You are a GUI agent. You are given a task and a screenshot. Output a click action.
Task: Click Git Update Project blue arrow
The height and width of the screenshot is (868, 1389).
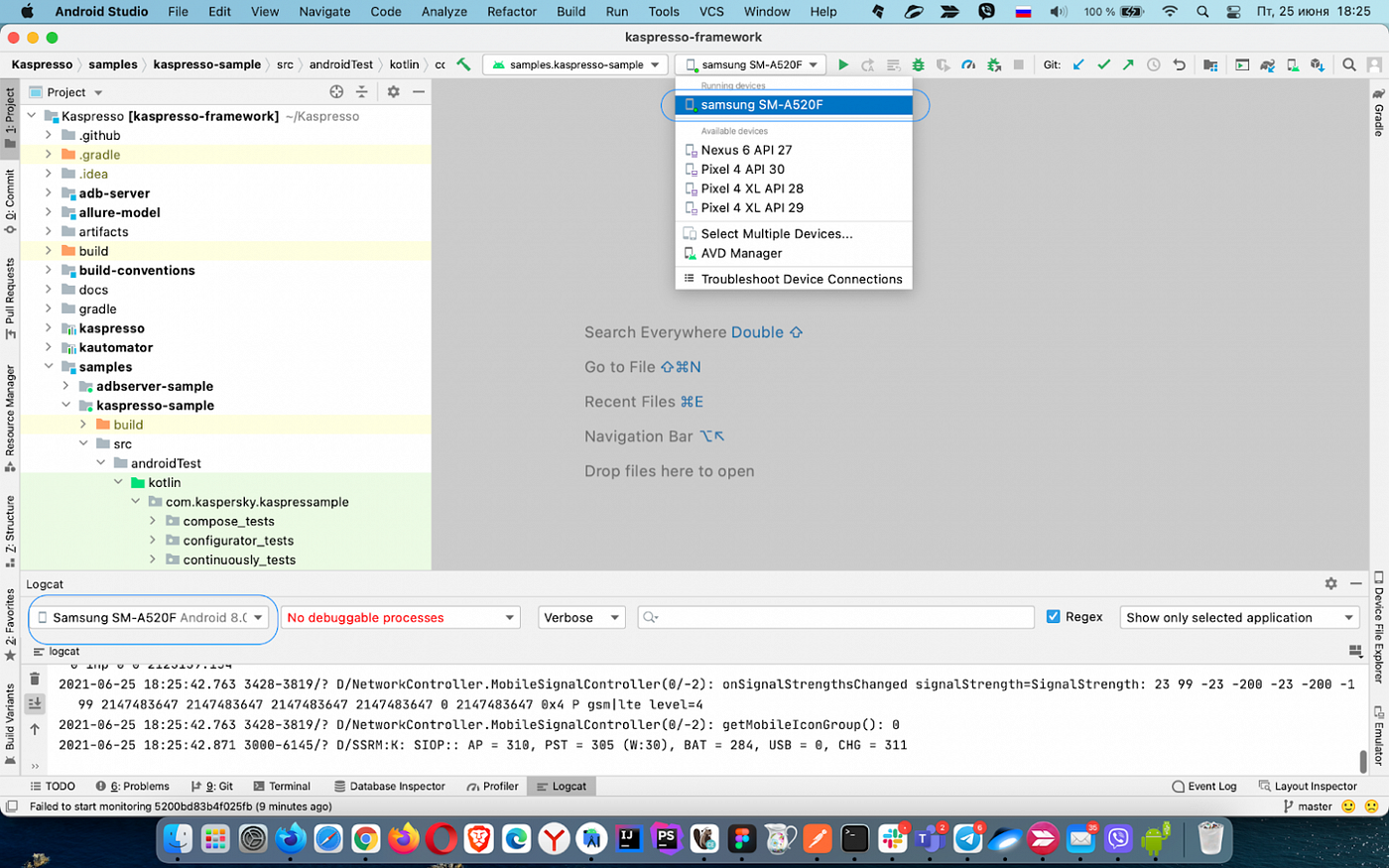[1078, 64]
